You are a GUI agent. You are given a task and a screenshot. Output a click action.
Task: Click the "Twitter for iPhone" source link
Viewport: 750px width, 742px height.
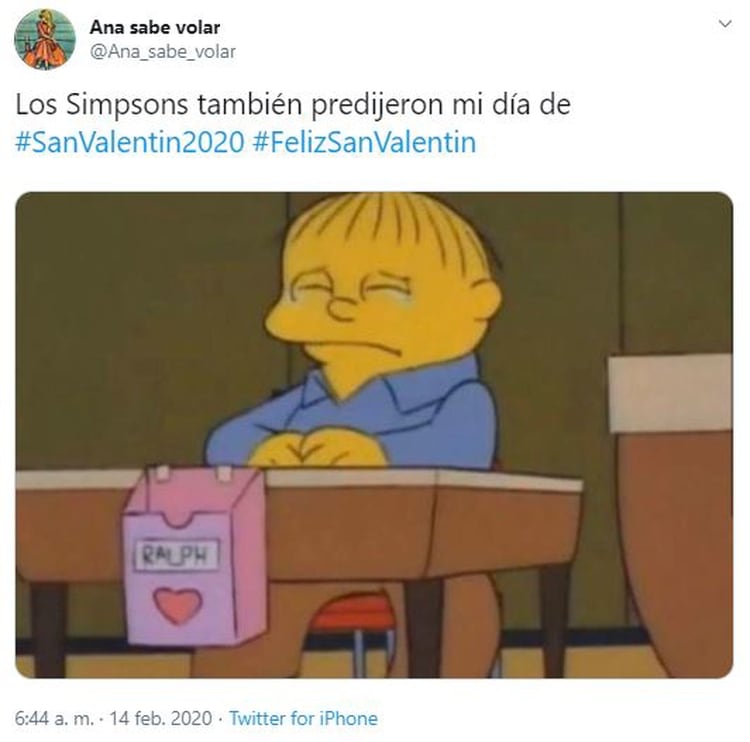click(303, 718)
